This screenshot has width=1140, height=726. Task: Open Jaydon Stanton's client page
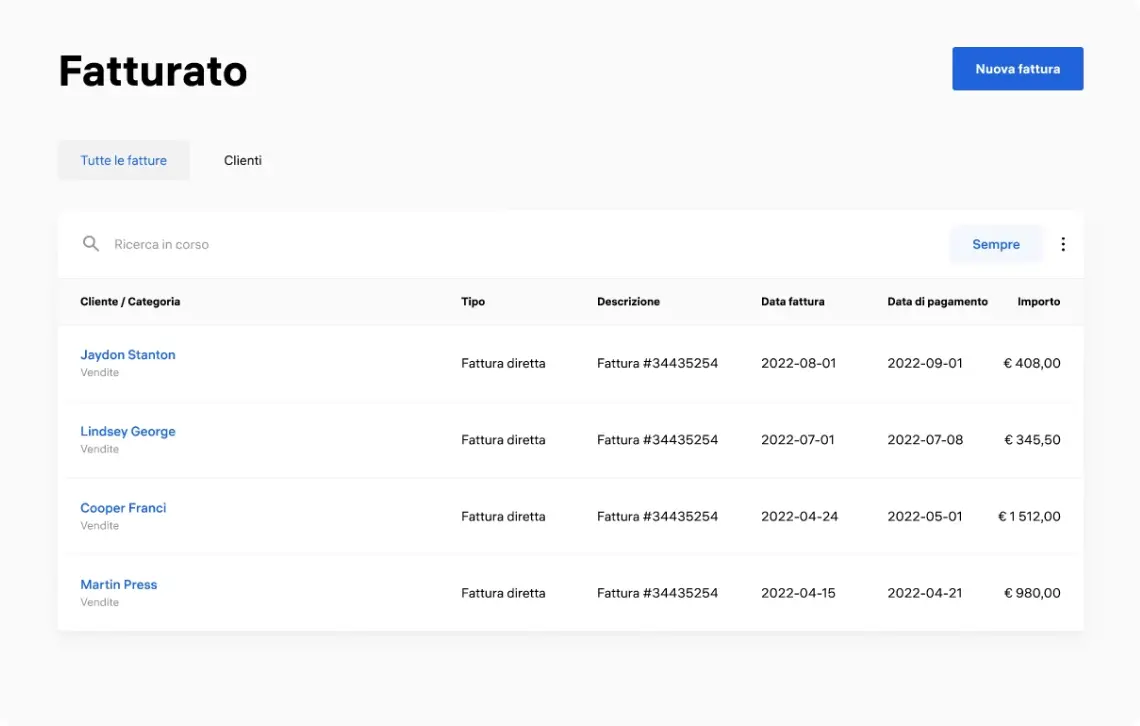(127, 354)
